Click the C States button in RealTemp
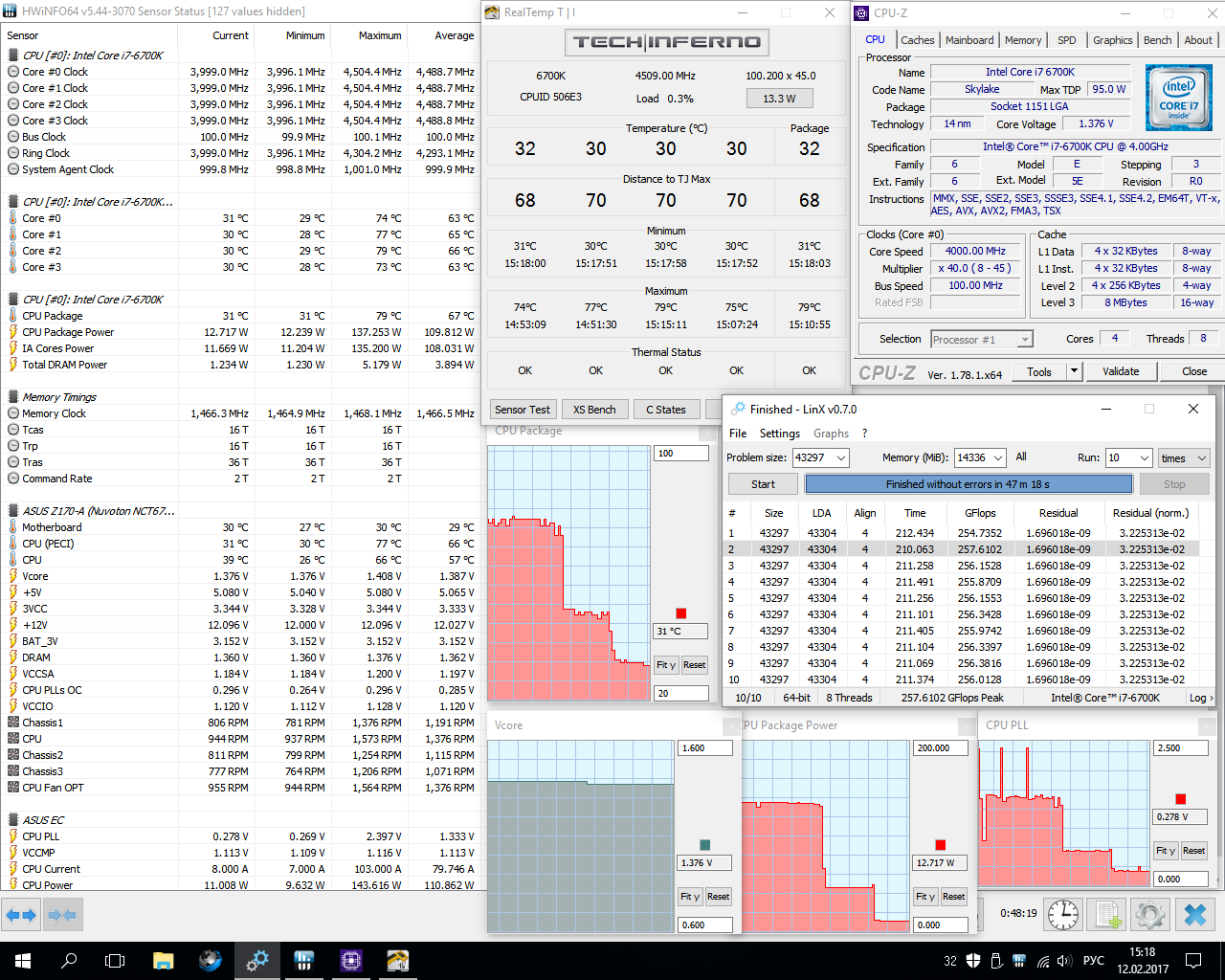Viewport: 1225px width, 980px height. tap(666, 410)
